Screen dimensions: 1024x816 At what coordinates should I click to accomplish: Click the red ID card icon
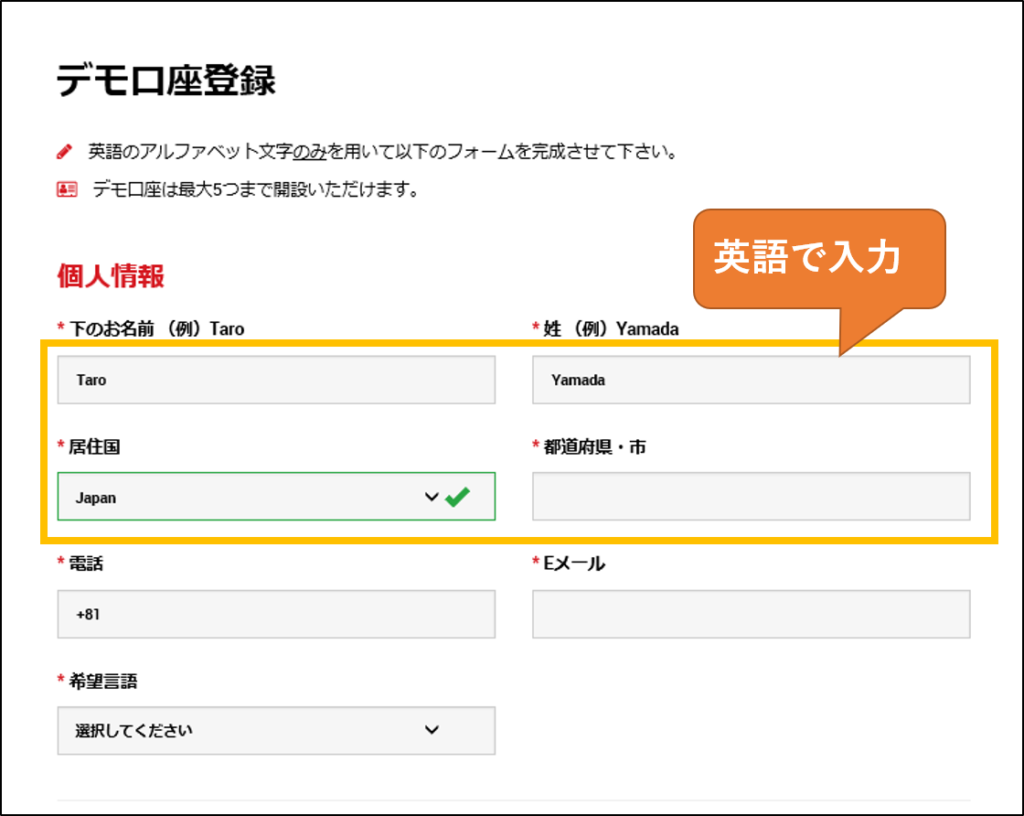coord(66,189)
